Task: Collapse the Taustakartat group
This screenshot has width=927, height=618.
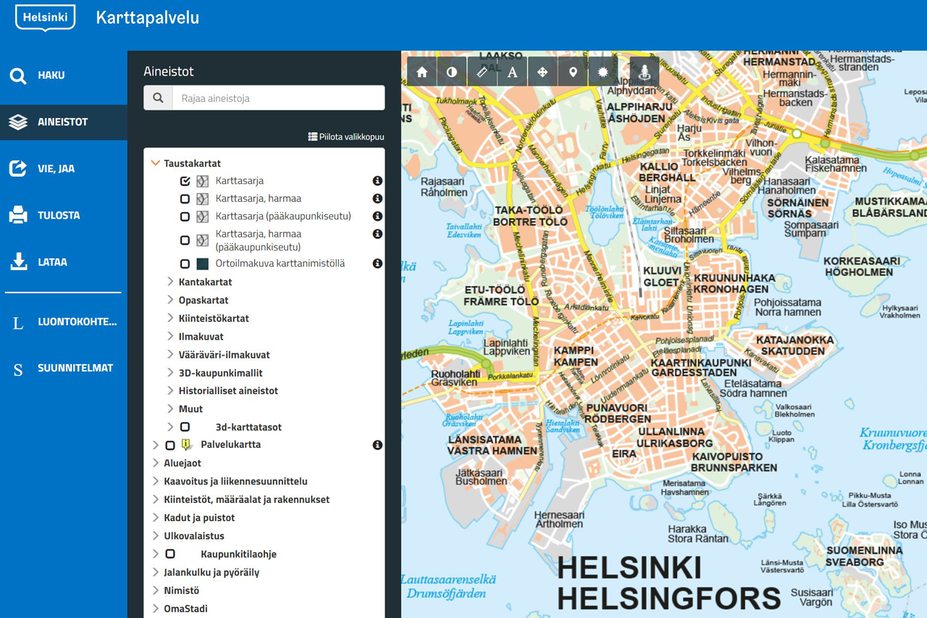Action: pos(155,163)
